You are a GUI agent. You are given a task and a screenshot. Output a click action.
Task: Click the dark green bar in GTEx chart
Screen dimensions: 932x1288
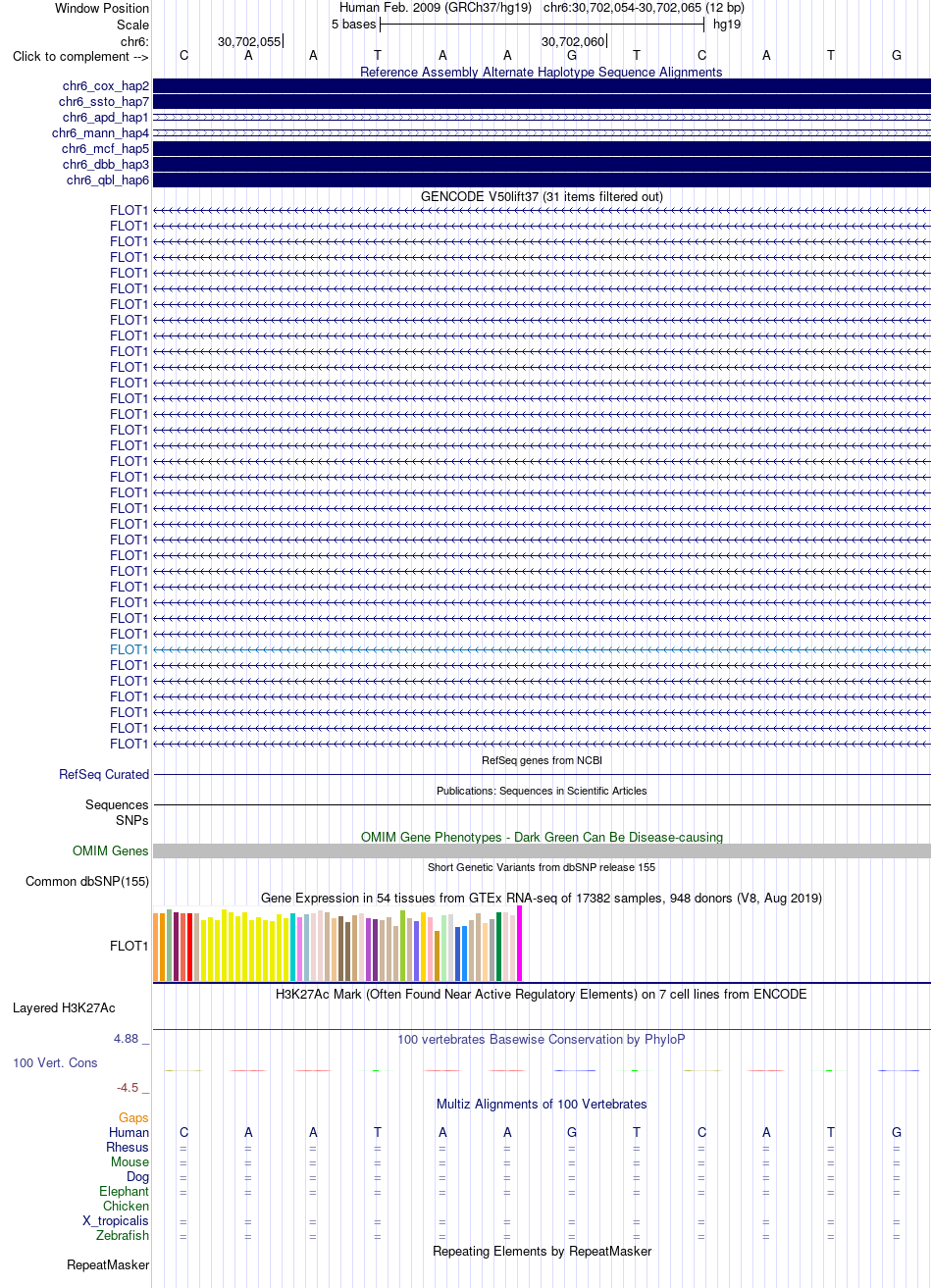tap(499, 947)
